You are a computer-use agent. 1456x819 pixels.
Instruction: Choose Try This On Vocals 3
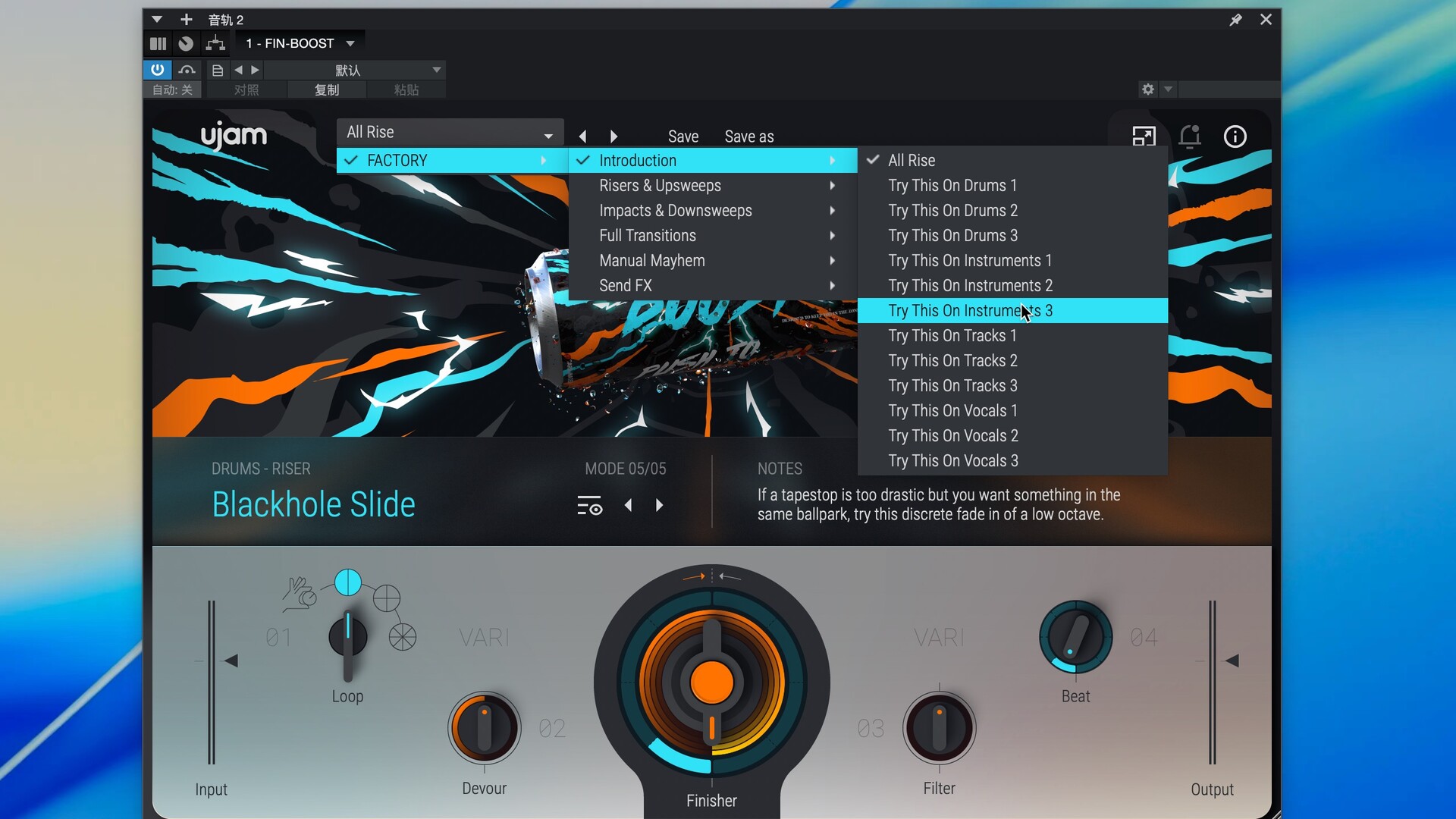1012,460
